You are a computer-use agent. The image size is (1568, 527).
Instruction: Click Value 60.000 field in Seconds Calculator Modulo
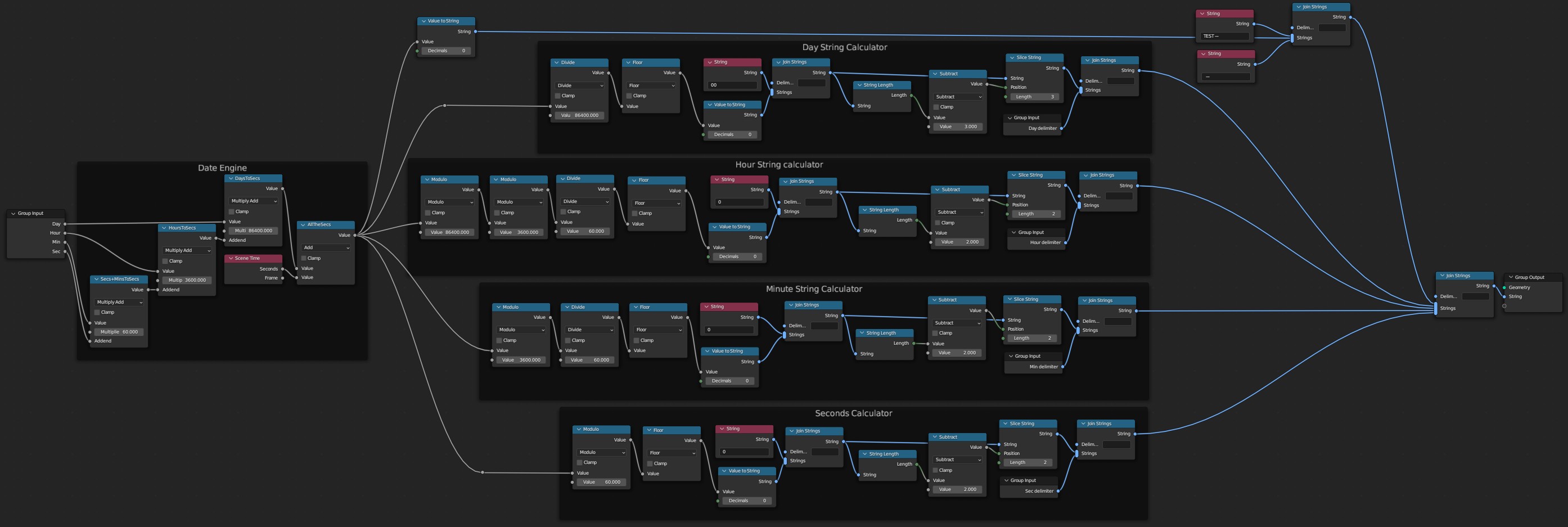click(601, 483)
